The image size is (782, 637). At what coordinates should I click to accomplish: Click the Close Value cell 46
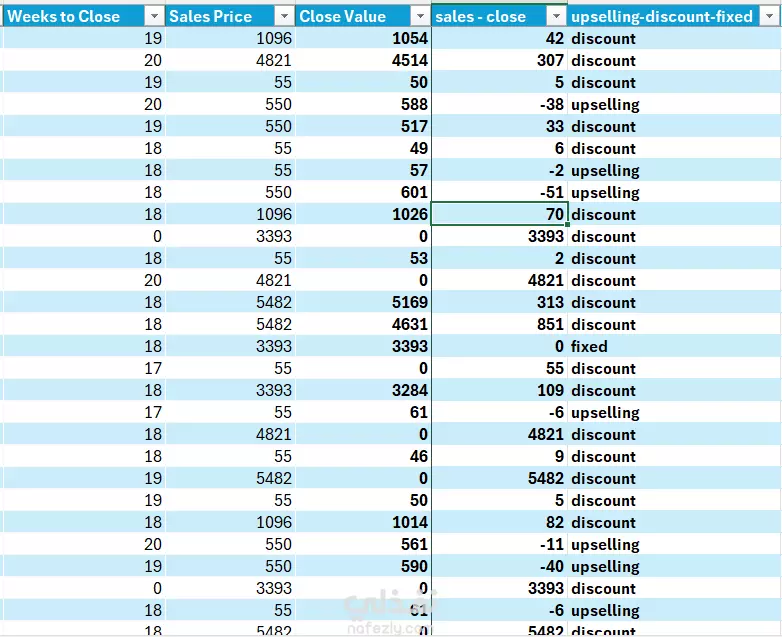pos(363,456)
